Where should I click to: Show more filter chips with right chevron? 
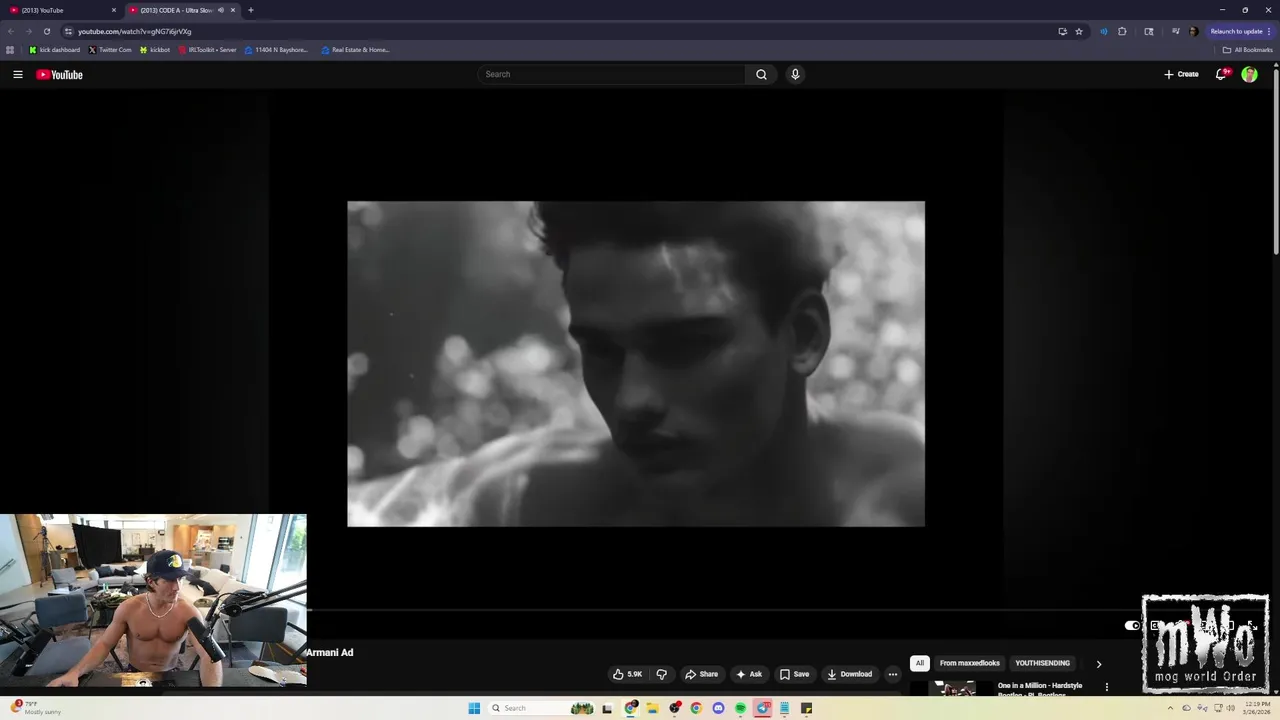click(1098, 663)
